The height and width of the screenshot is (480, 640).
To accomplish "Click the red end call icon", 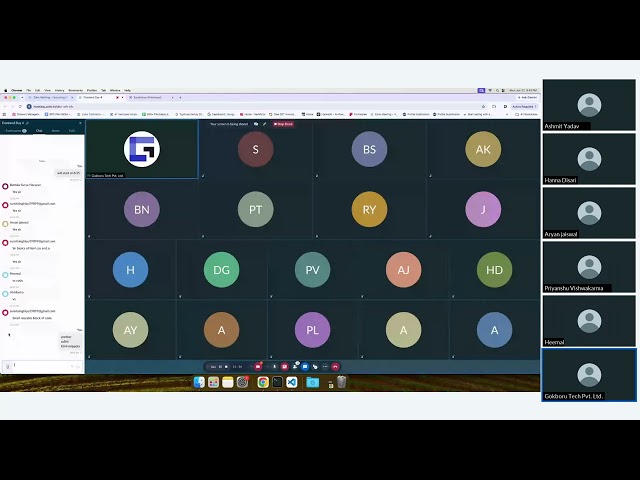I will coord(336,367).
